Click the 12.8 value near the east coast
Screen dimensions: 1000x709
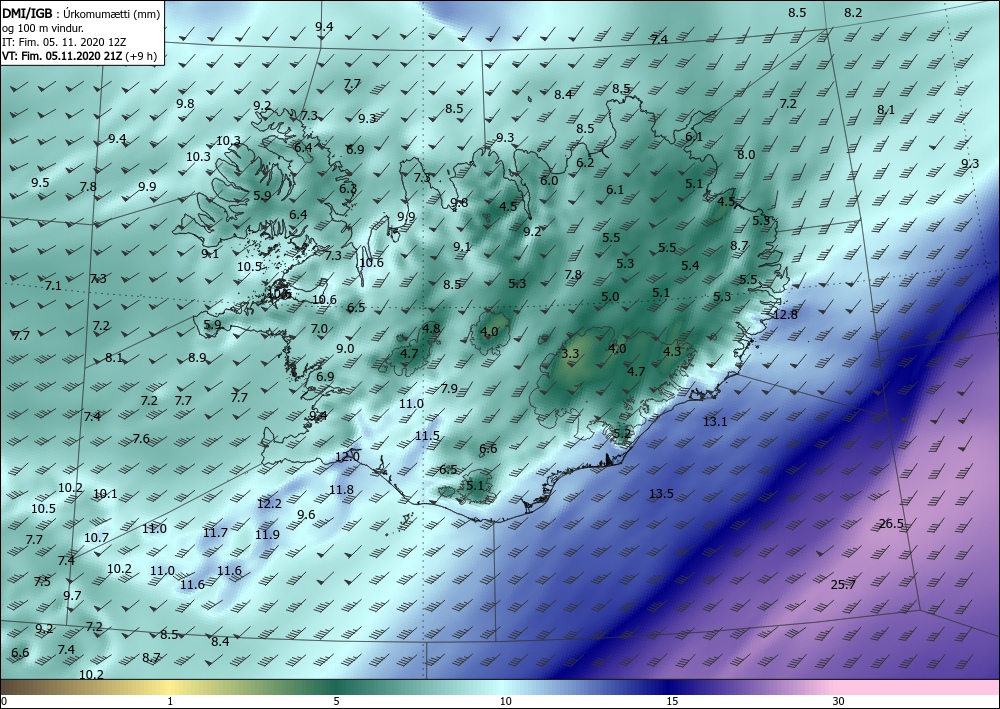[x=785, y=314]
